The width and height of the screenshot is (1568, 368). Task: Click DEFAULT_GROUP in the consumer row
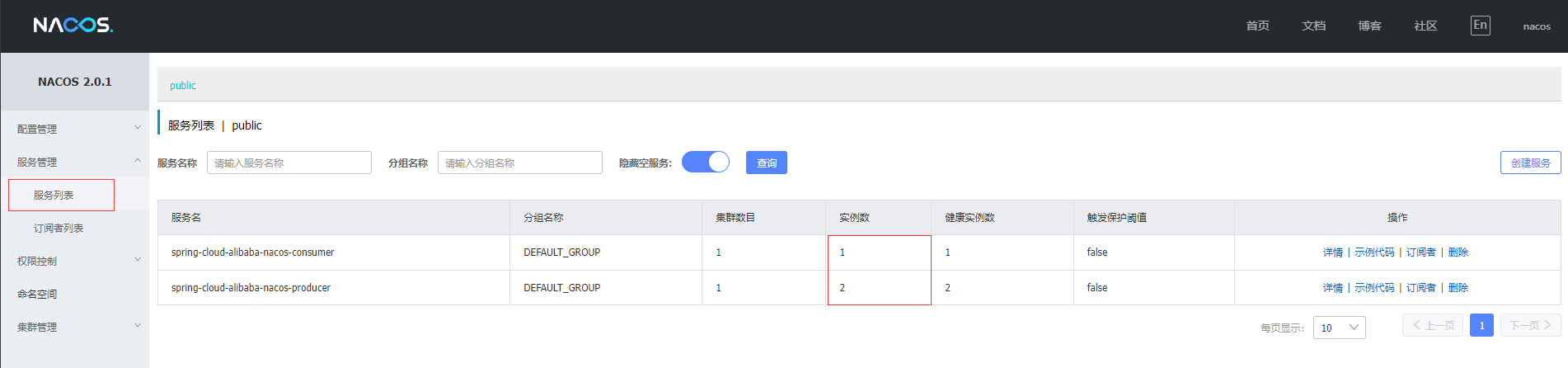pos(562,252)
